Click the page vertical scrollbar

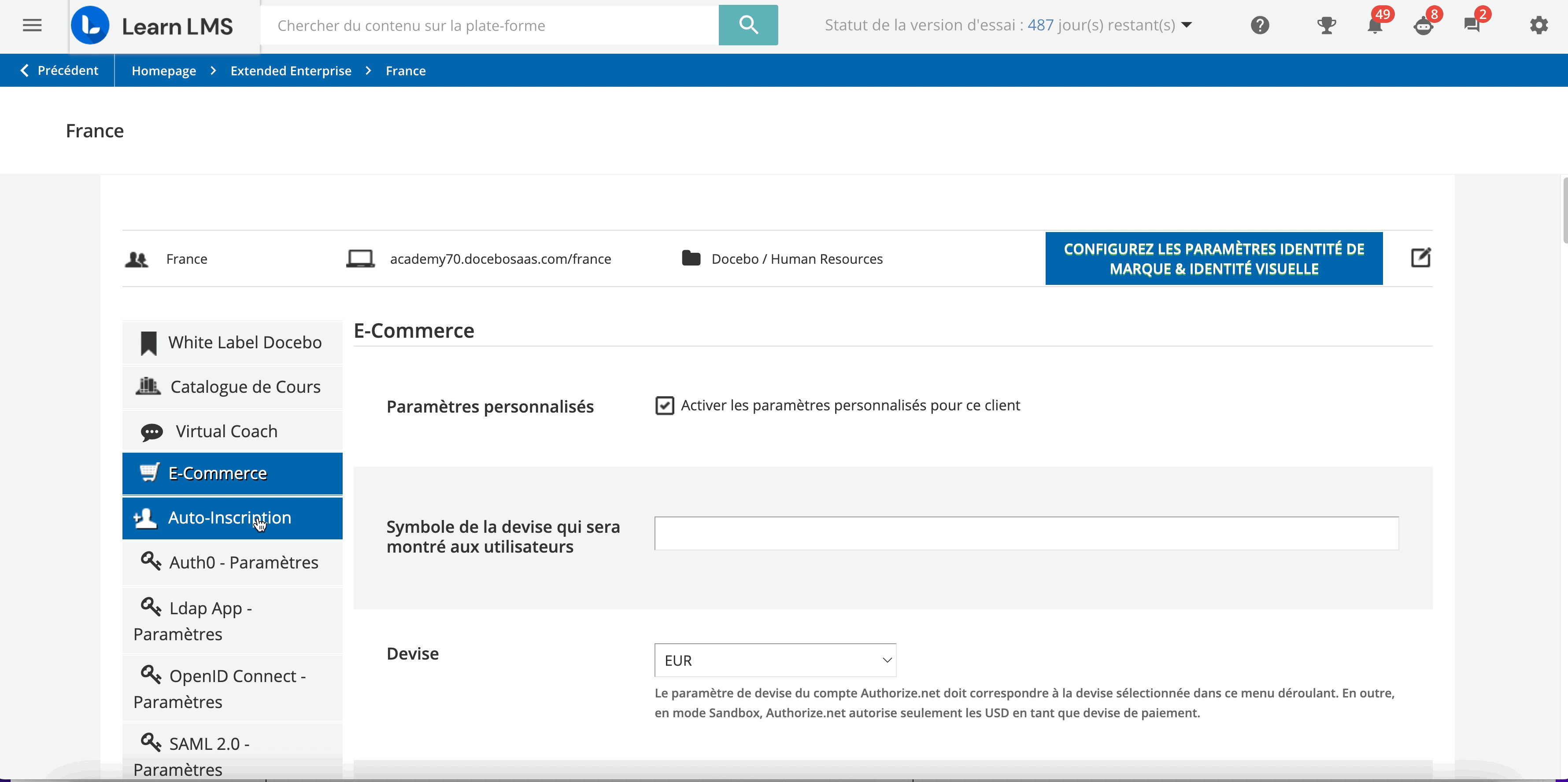(1564, 210)
